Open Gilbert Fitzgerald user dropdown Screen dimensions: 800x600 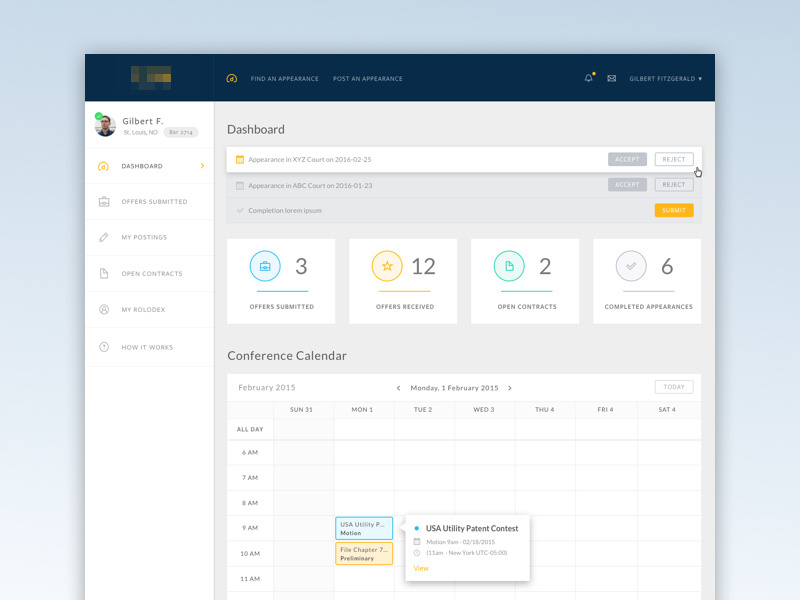tap(665, 79)
